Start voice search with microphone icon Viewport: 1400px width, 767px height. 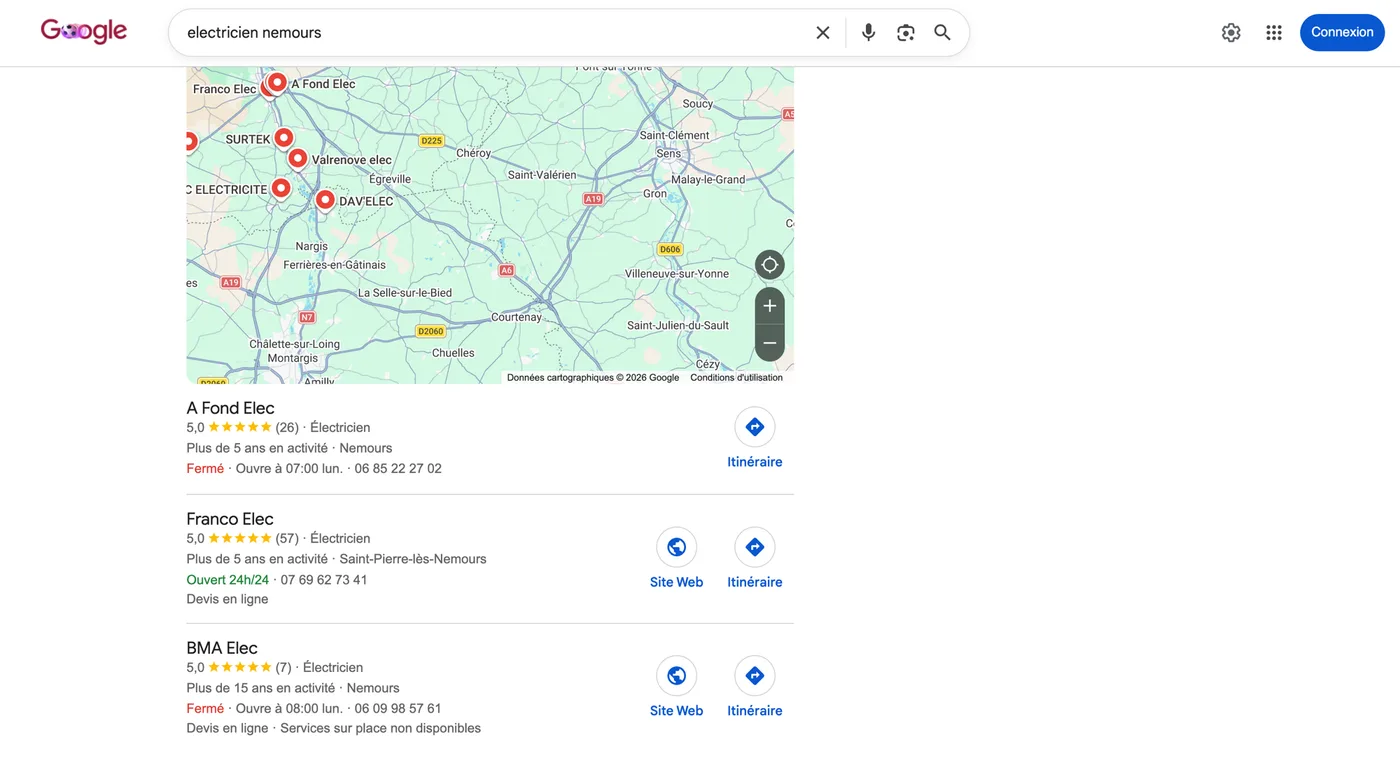click(868, 33)
